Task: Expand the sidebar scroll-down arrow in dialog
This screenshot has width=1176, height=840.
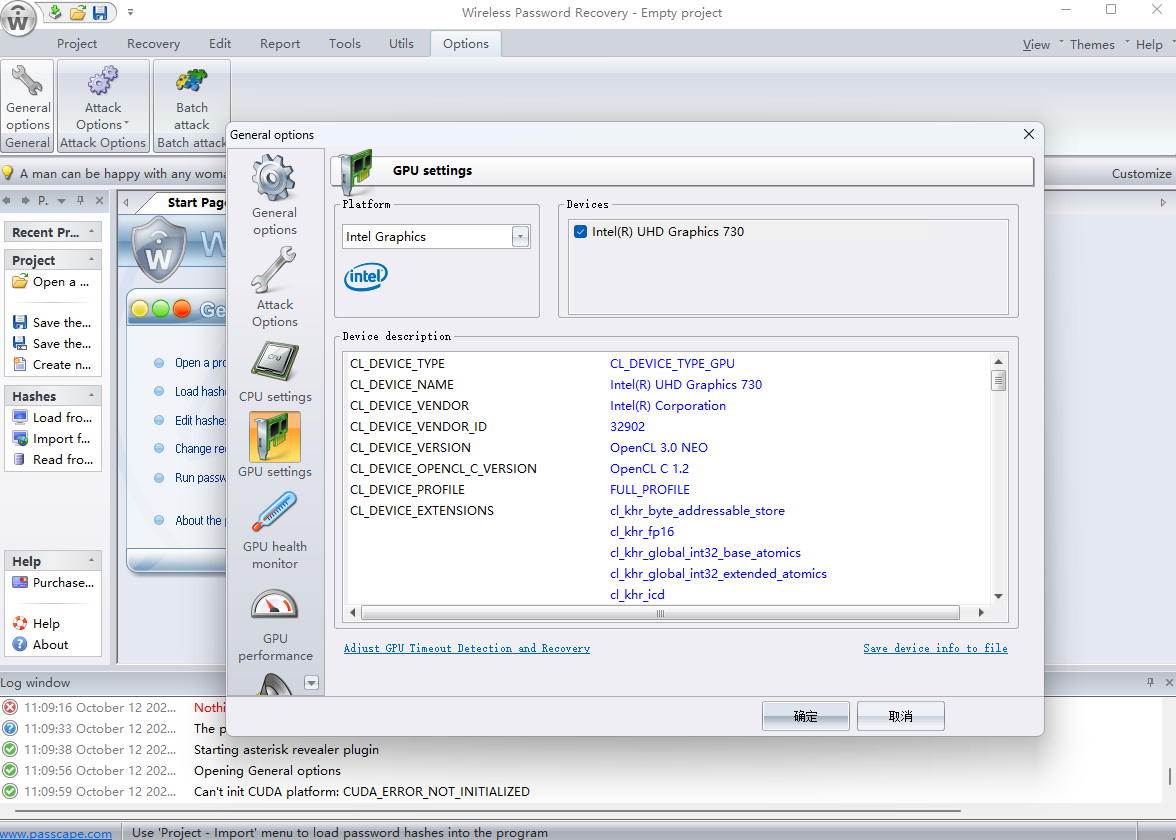Action: 311,682
